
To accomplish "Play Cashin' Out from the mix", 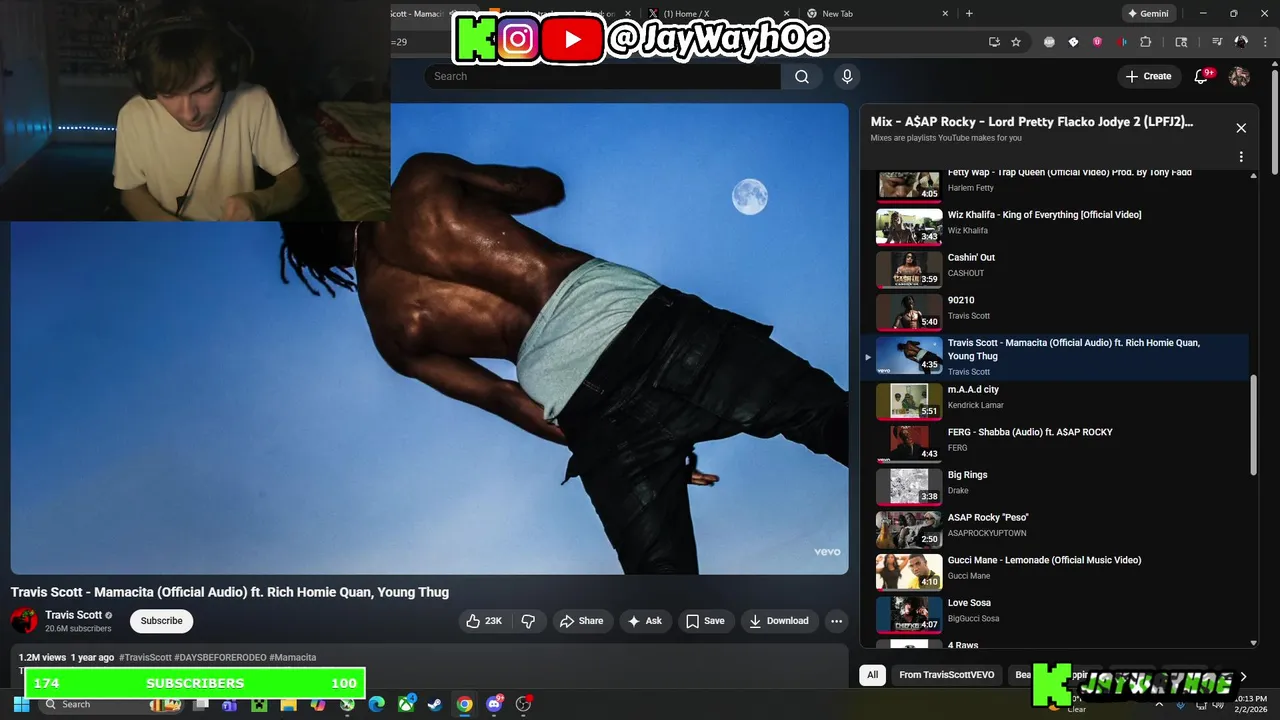I will coord(1055,269).
